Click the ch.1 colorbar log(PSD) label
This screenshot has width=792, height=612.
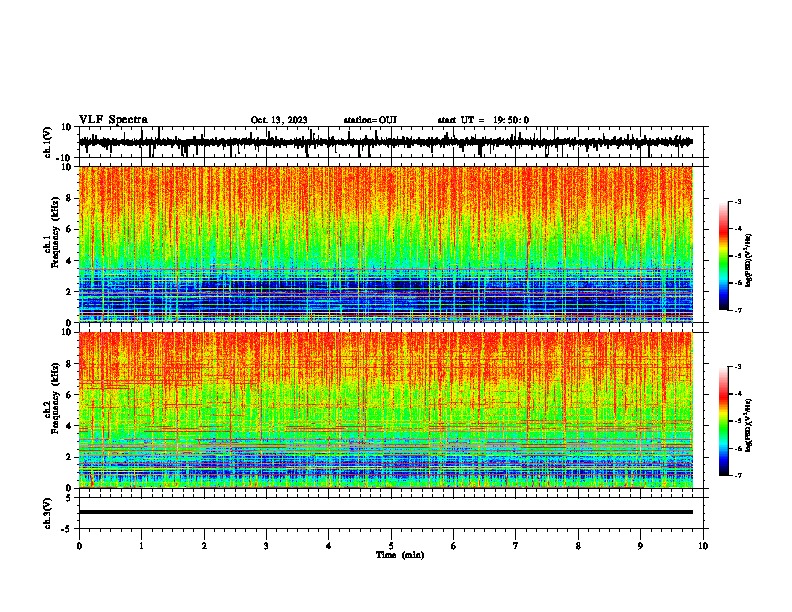coord(748,261)
